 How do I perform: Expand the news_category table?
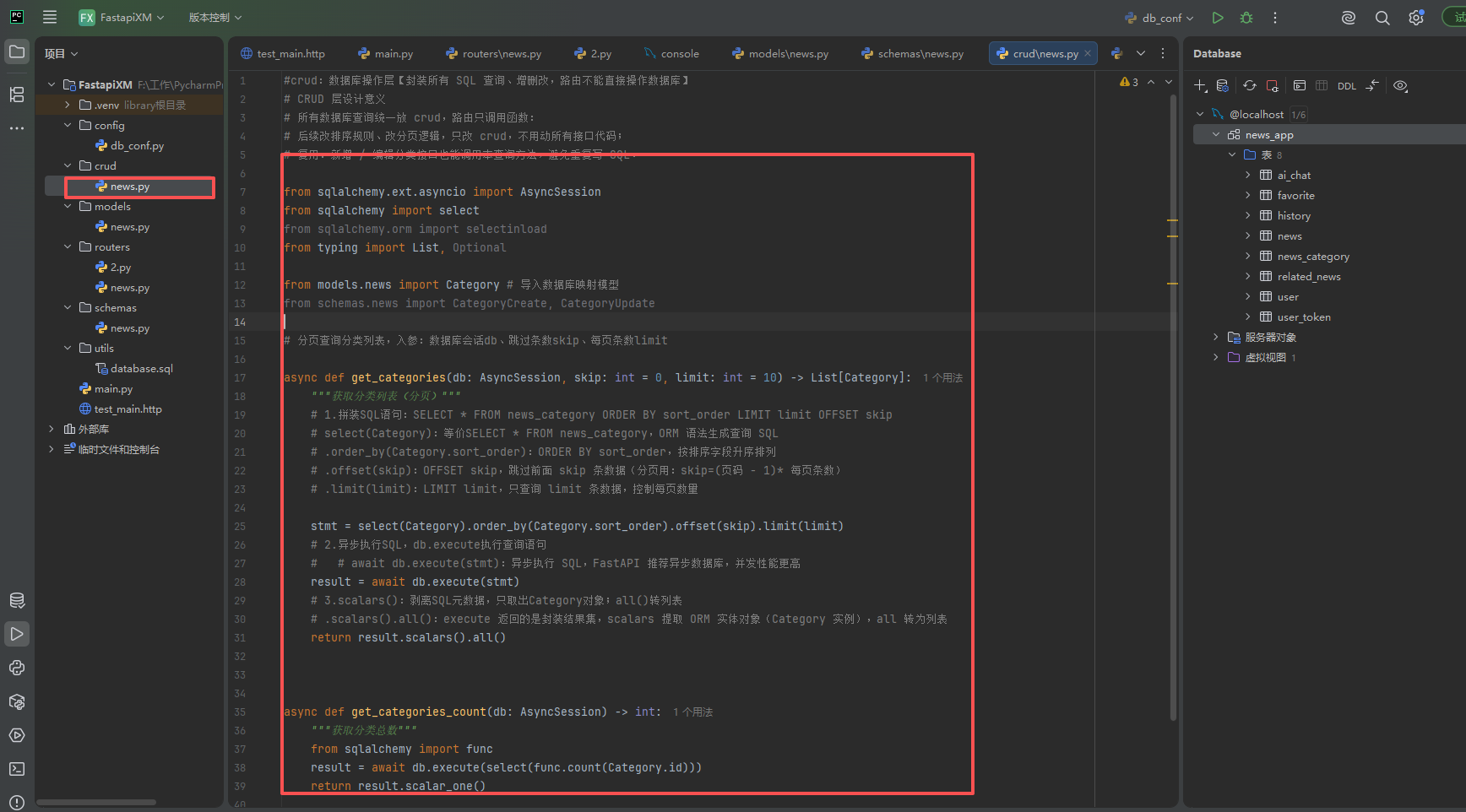[x=1248, y=256]
